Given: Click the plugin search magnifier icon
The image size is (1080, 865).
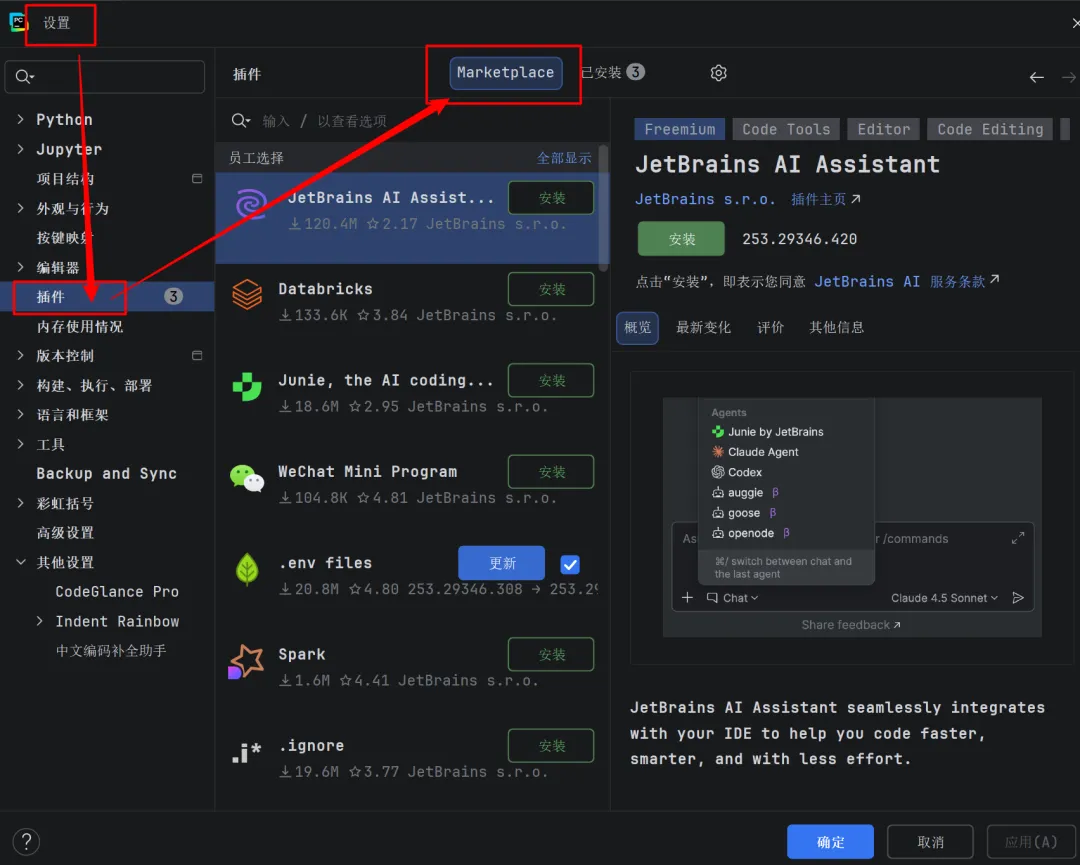Looking at the screenshot, I should click(240, 121).
